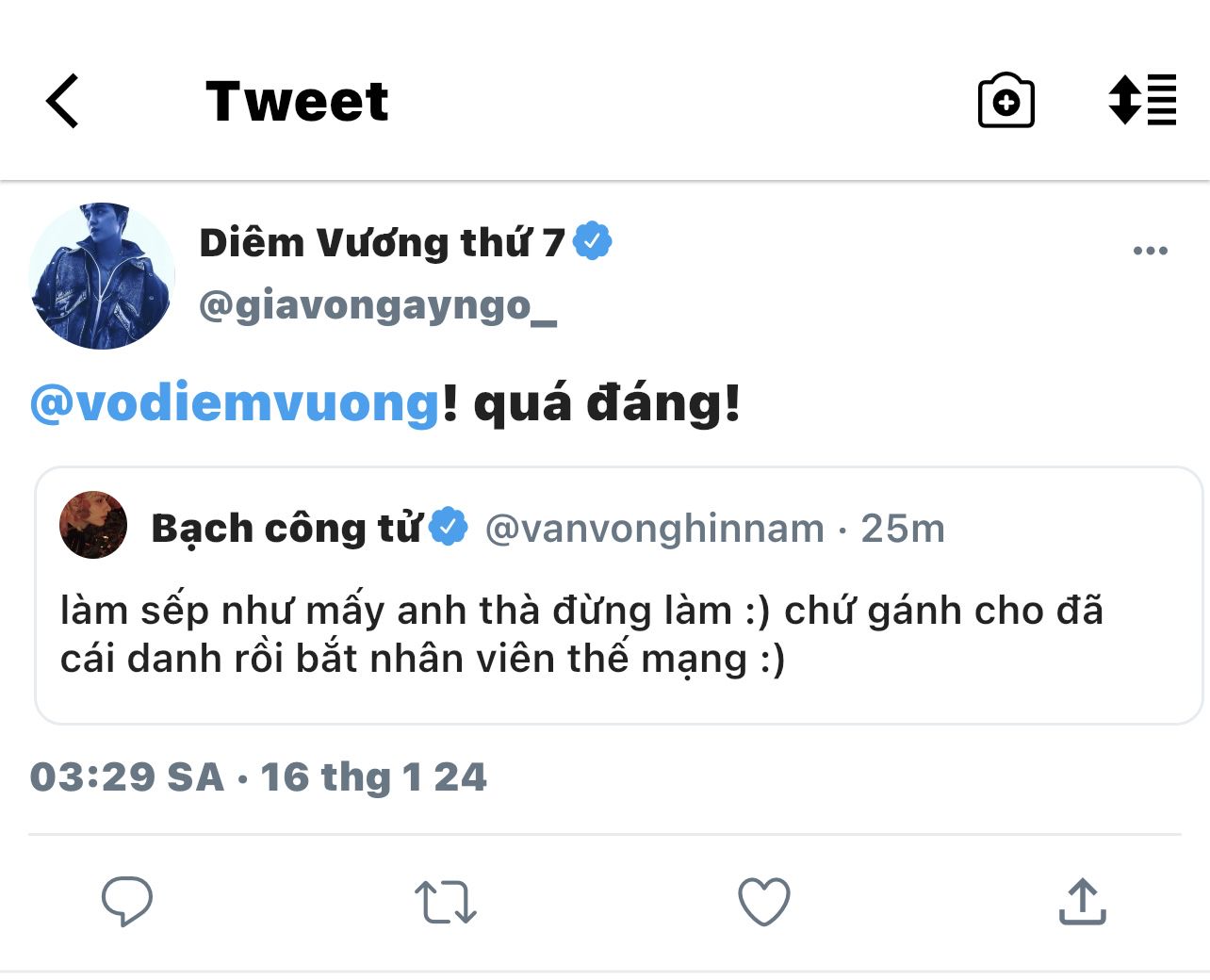Reply with the speech bubble icon
This screenshot has height=980, width=1210.
point(126,902)
